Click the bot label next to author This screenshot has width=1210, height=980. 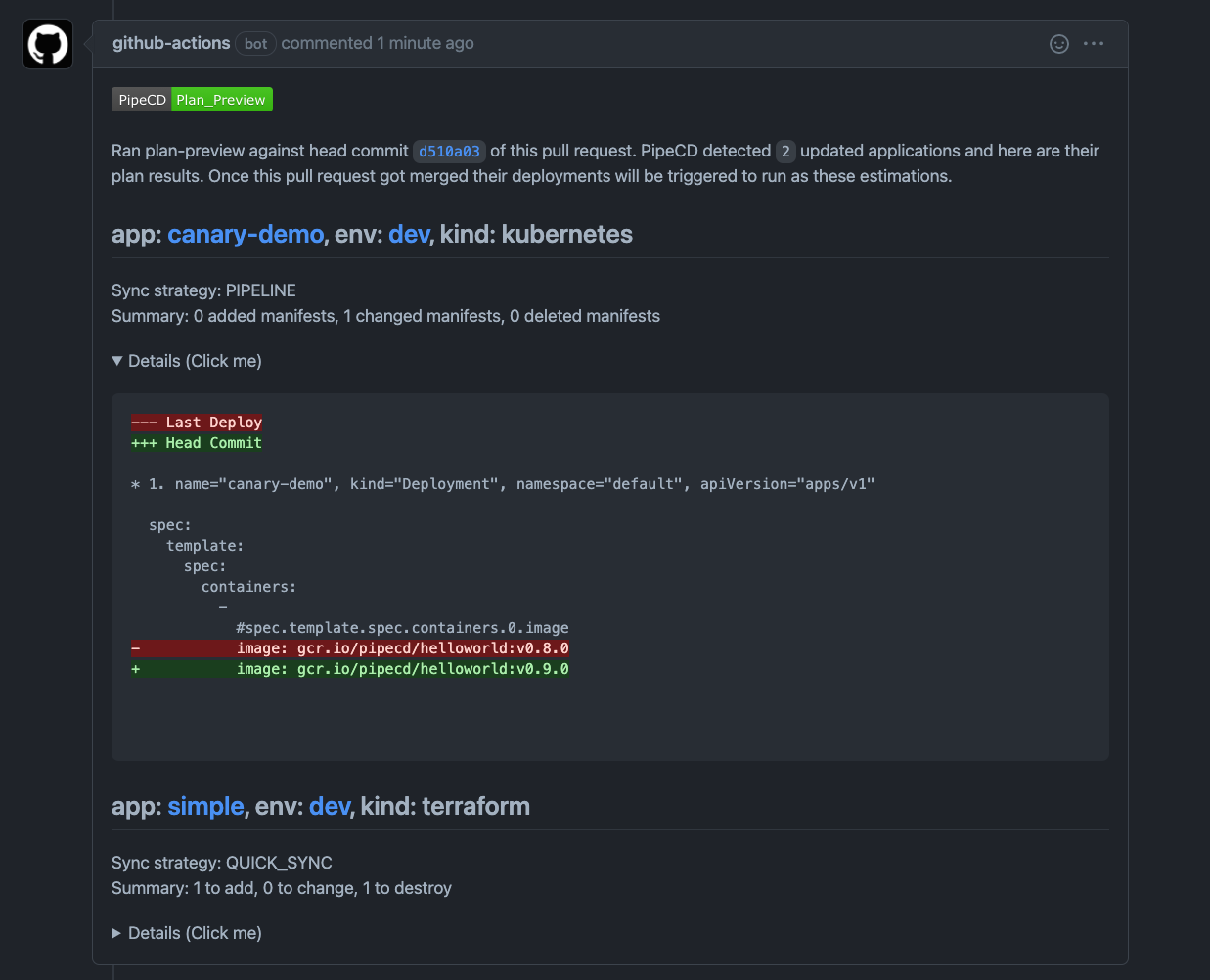255,44
